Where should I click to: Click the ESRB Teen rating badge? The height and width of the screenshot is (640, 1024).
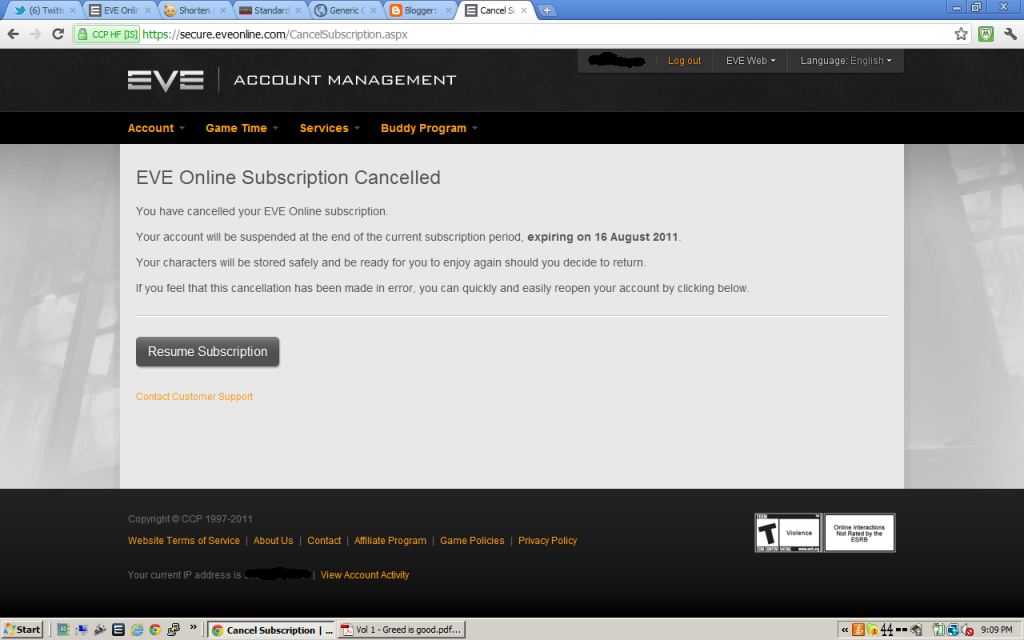coord(788,533)
